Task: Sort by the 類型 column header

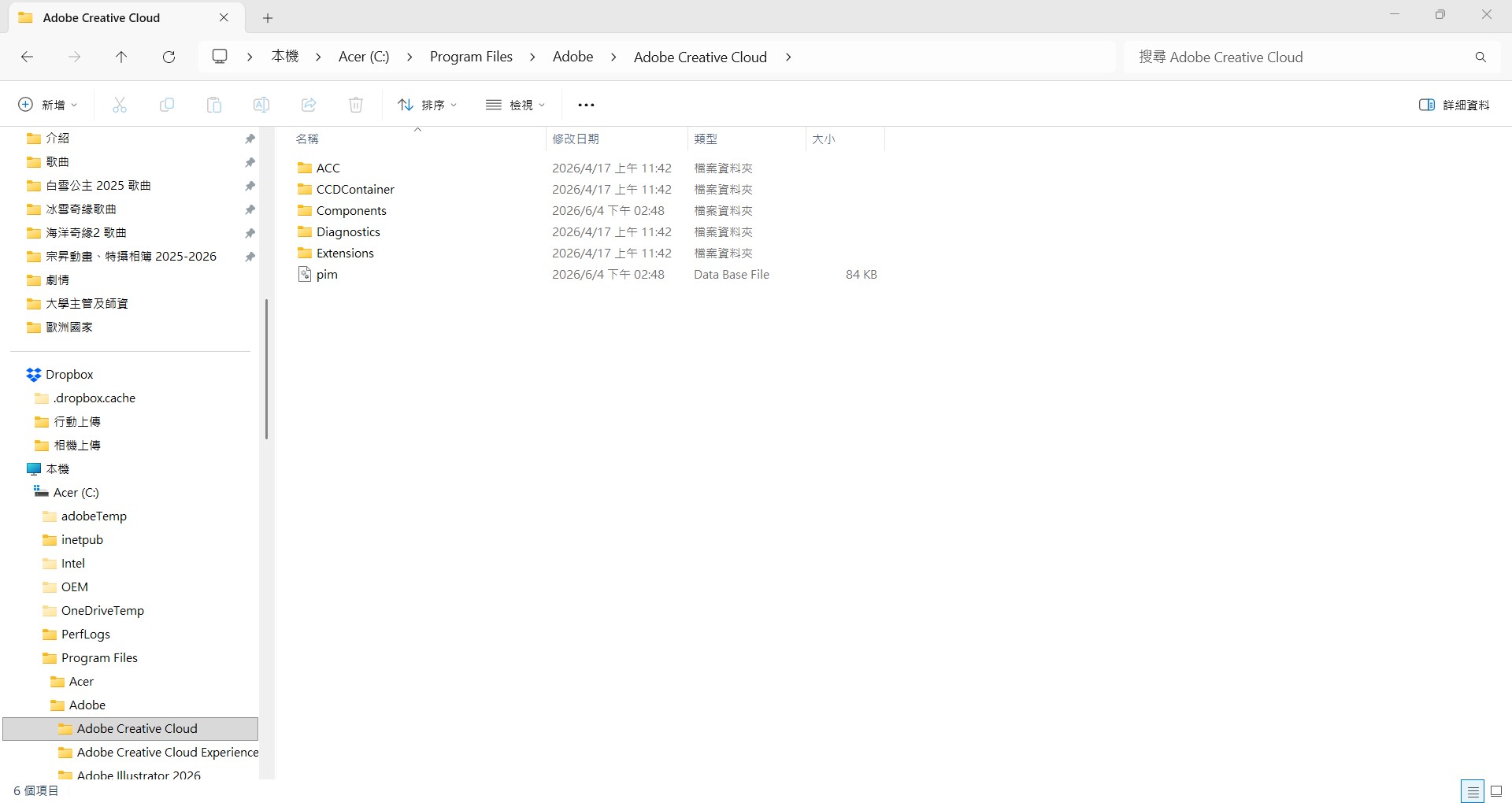Action: (706, 139)
